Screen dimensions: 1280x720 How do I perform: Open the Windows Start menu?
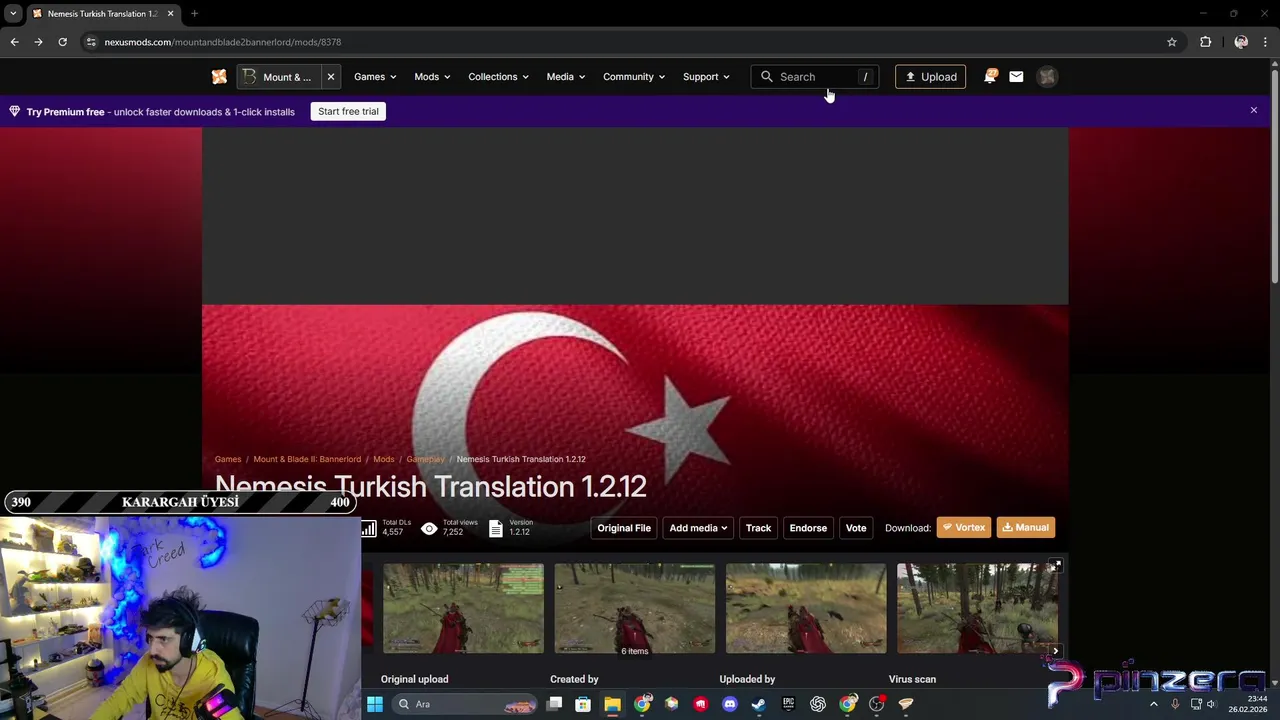tap(374, 704)
